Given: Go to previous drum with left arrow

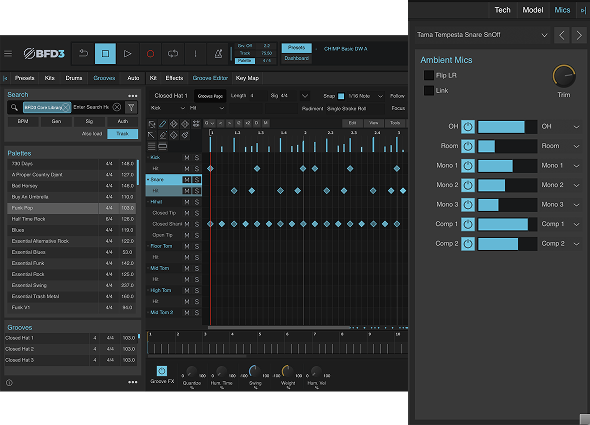Looking at the screenshot, I should point(562,35).
